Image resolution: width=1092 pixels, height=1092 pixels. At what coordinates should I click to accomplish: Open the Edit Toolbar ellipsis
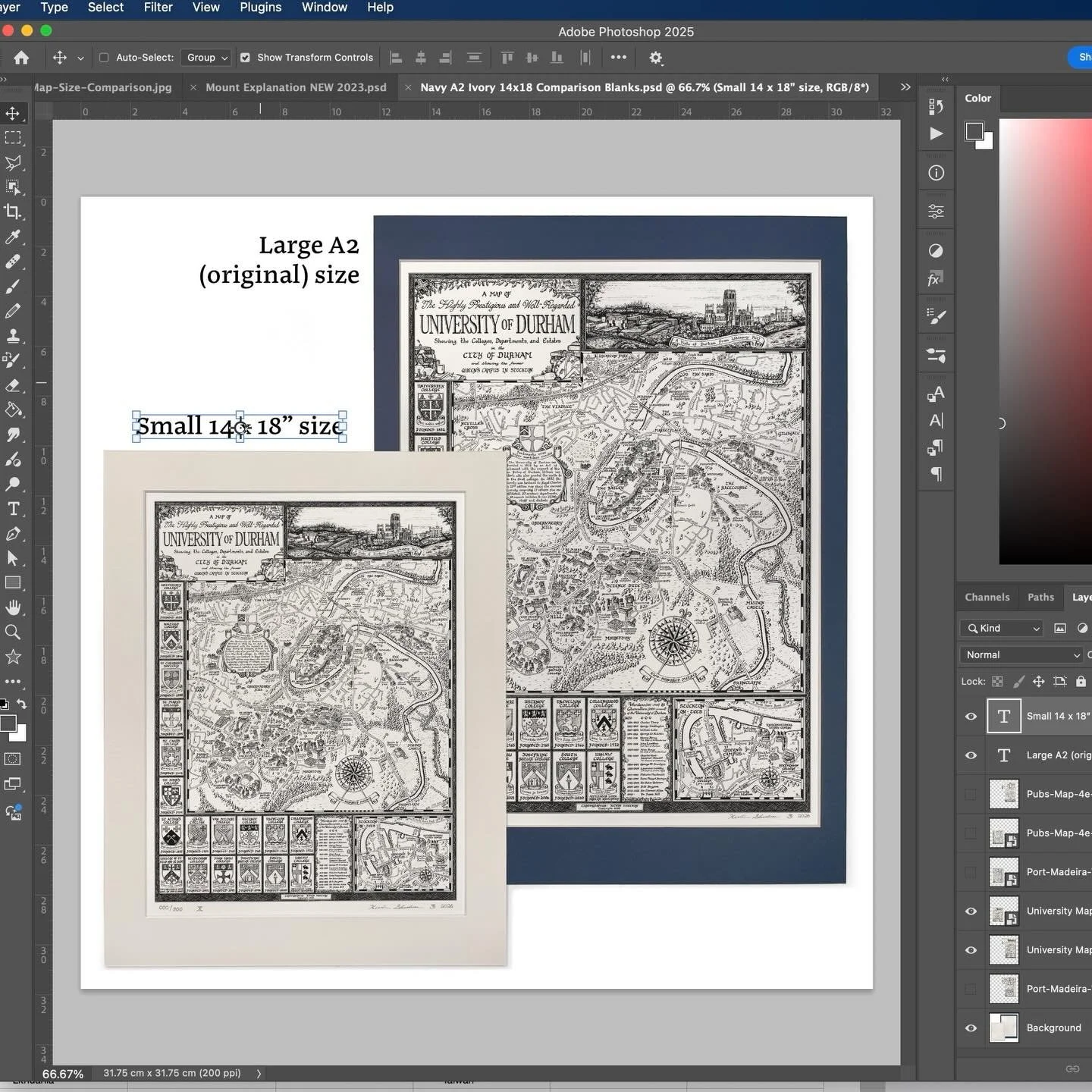coord(13,682)
